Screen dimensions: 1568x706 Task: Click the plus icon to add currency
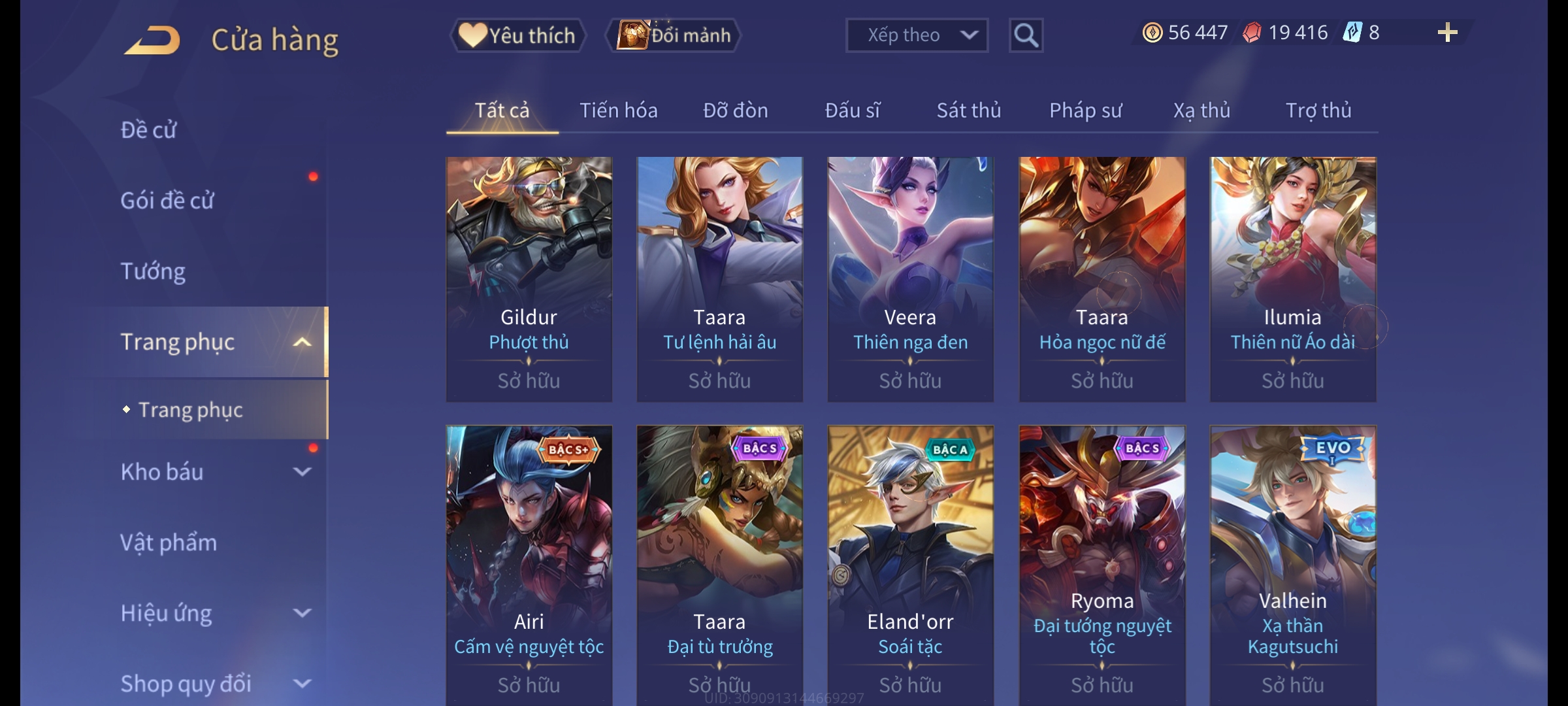tap(1448, 33)
